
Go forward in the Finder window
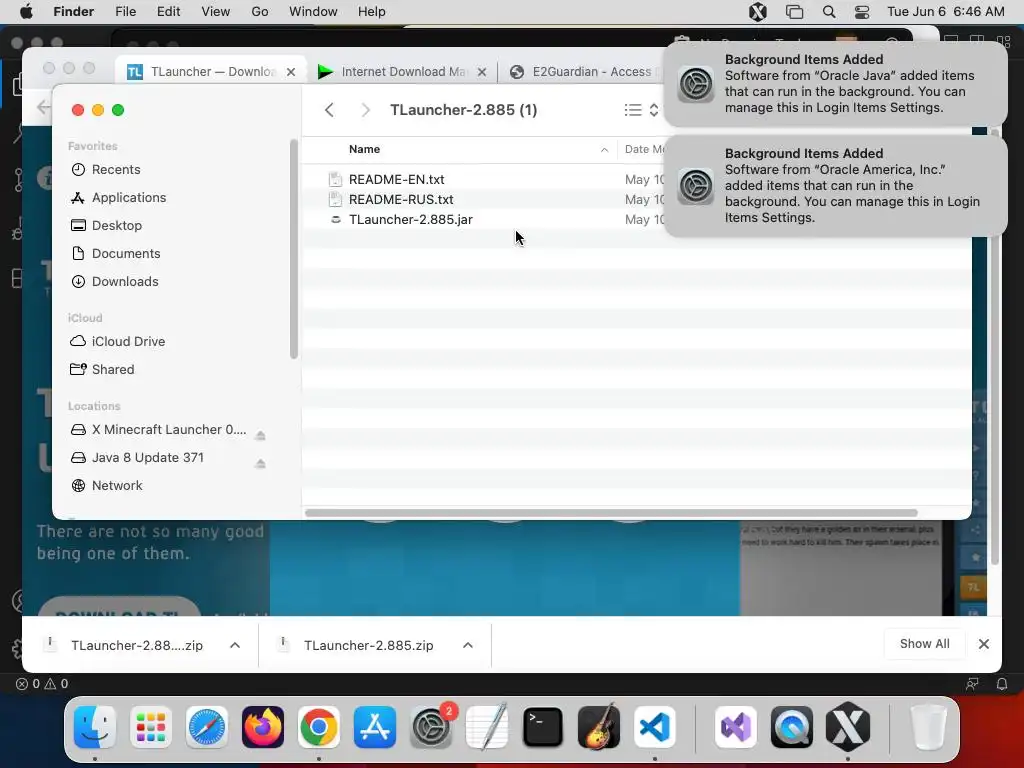coord(366,110)
